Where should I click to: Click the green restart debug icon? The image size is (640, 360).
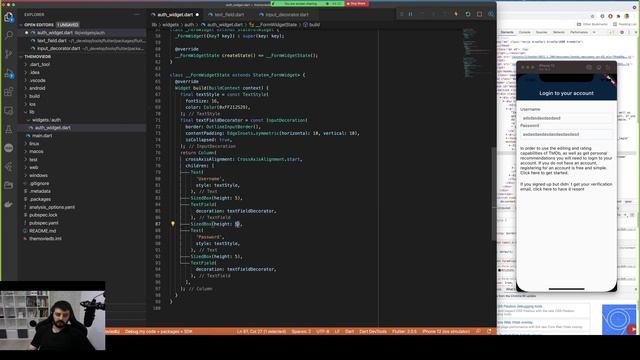tap(468, 14)
